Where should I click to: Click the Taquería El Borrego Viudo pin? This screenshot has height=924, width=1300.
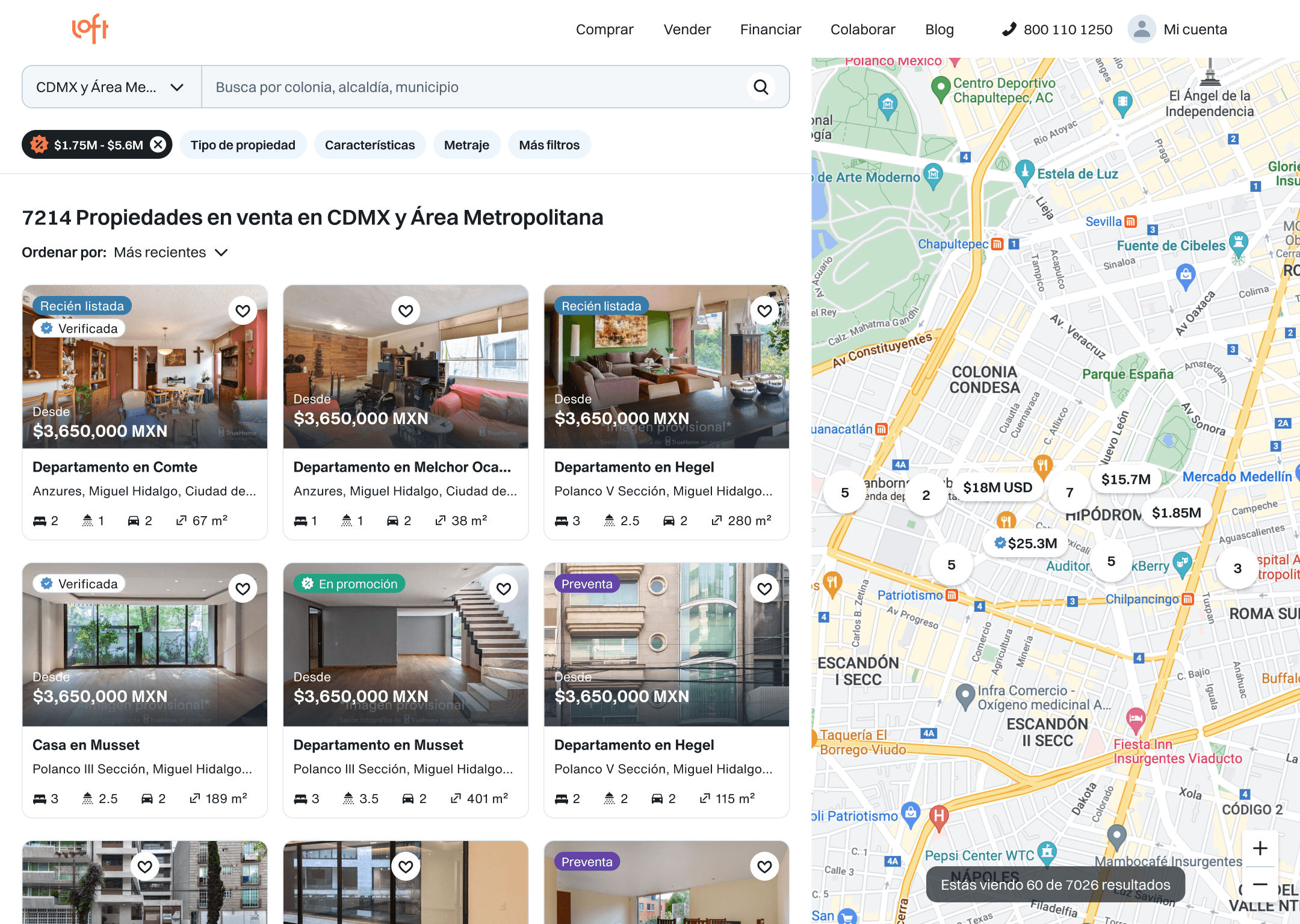[x=815, y=738]
